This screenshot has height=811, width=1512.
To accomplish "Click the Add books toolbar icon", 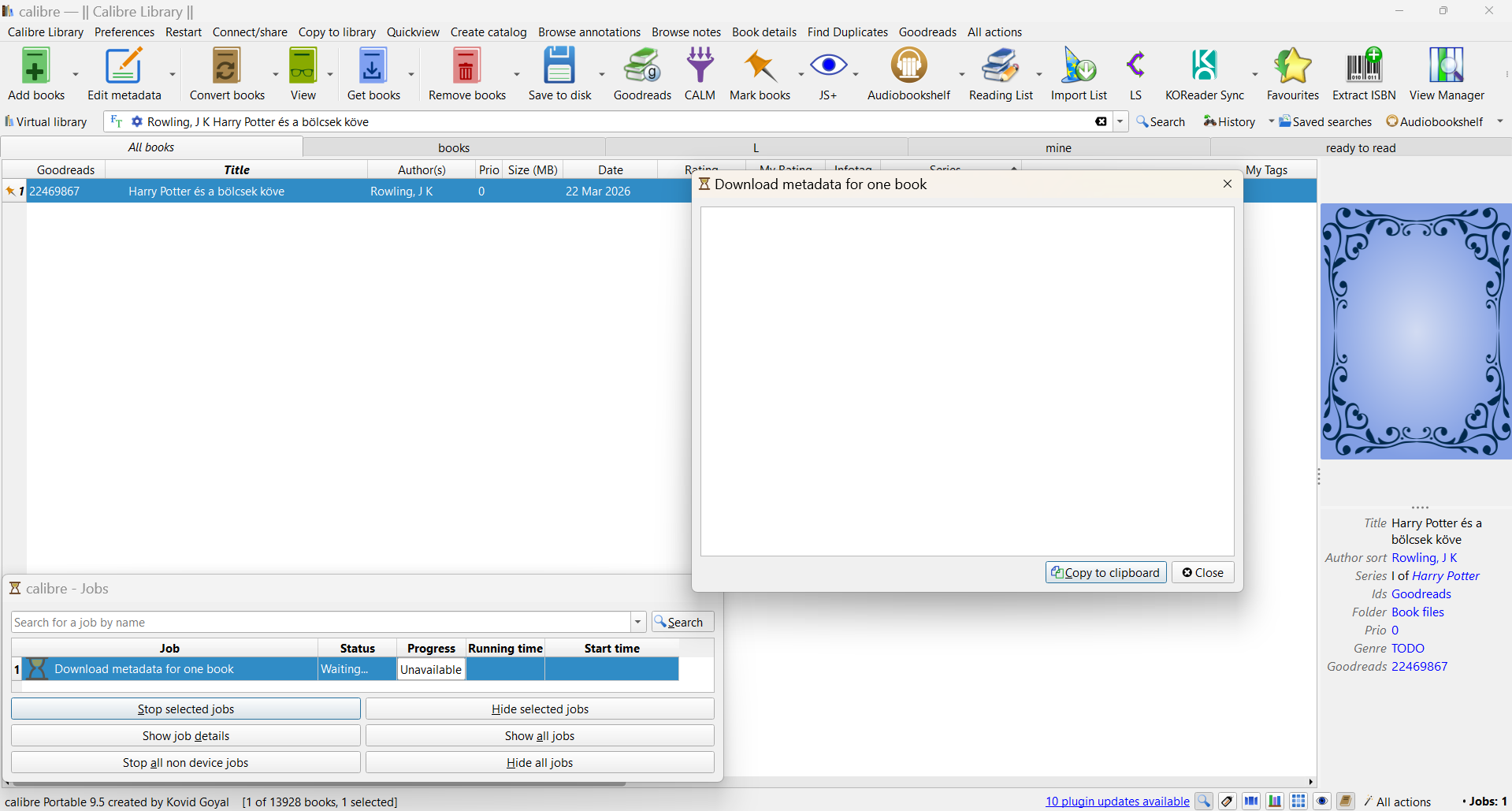I will point(35,66).
